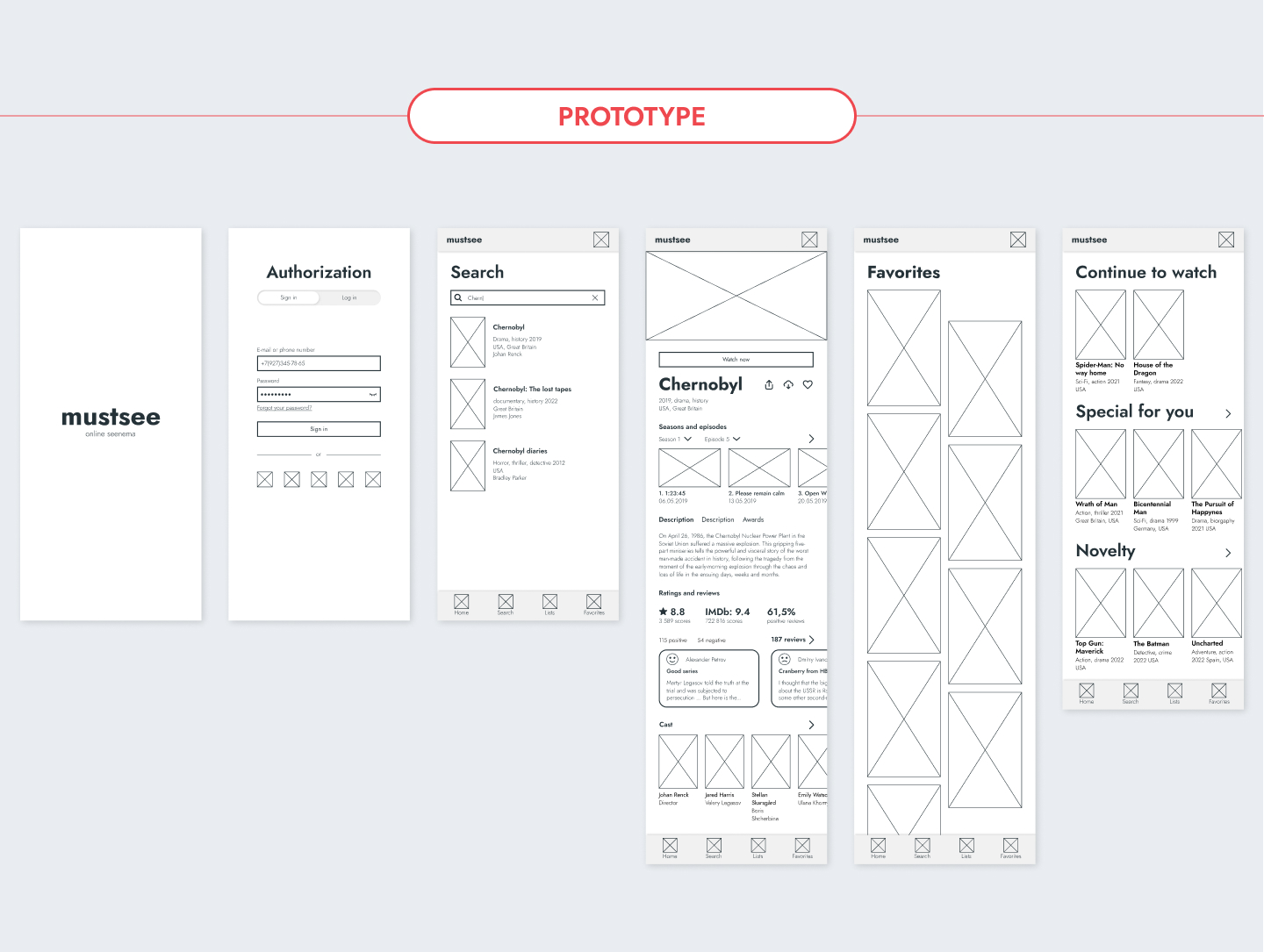Open the Season 1 dropdown
The height and width of the screenshot is (952, 1264).
point(675,439)
